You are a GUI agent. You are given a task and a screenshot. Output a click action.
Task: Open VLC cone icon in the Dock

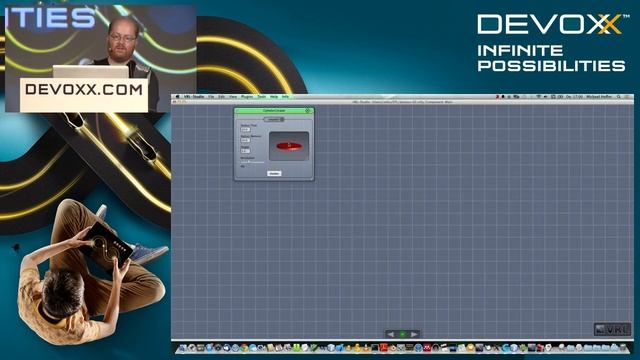pyautogui.click(x=366, y=348)
